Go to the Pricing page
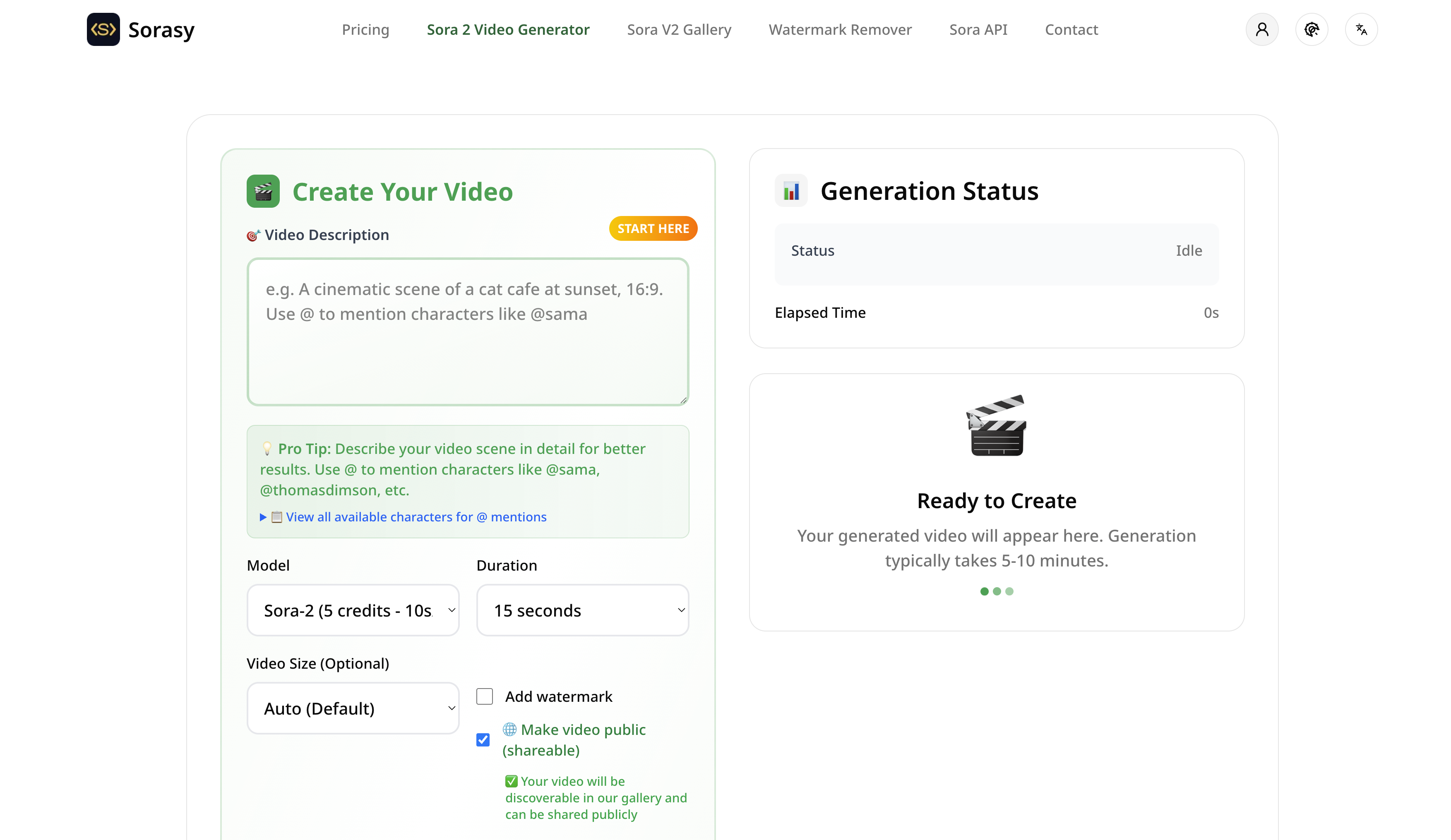Image resolution: width=1451 pixels, height=840 pixels. 365,29
